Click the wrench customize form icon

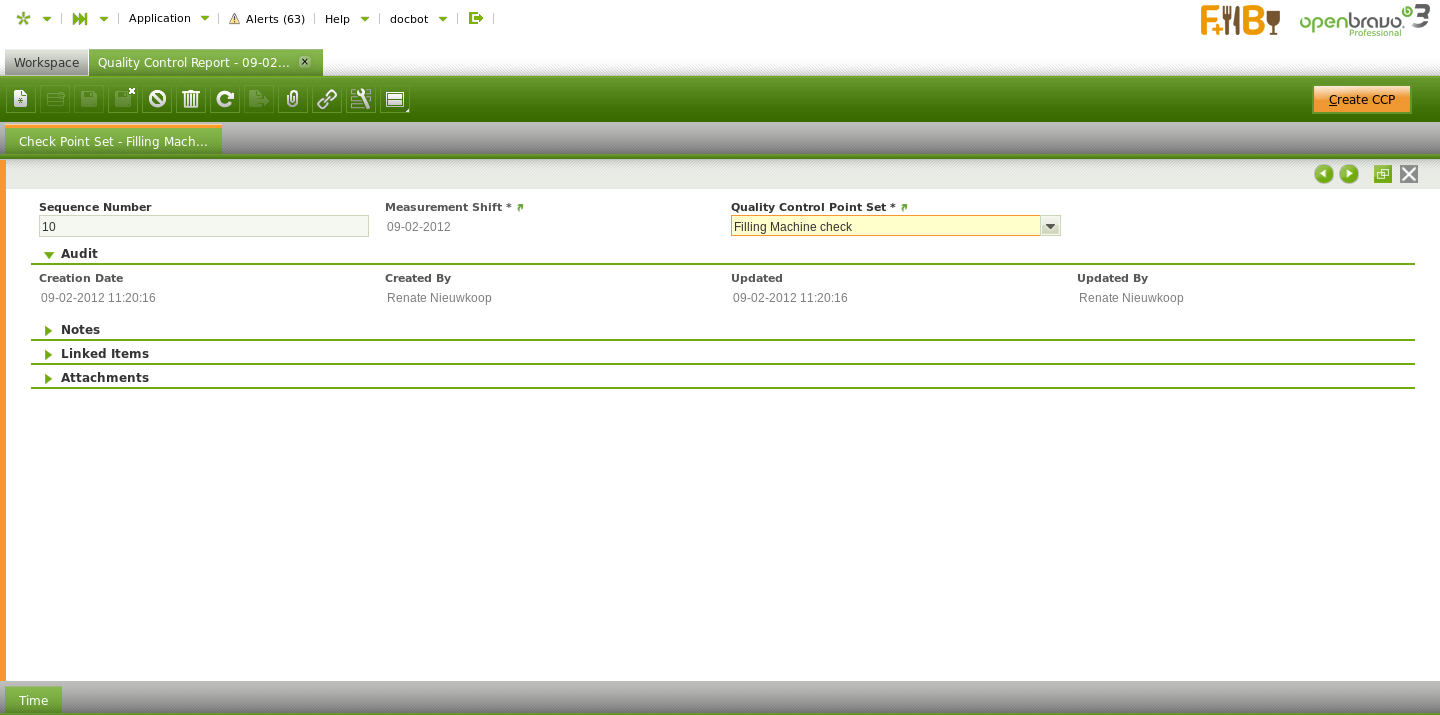pyautogui.click(x=361, y=99)
